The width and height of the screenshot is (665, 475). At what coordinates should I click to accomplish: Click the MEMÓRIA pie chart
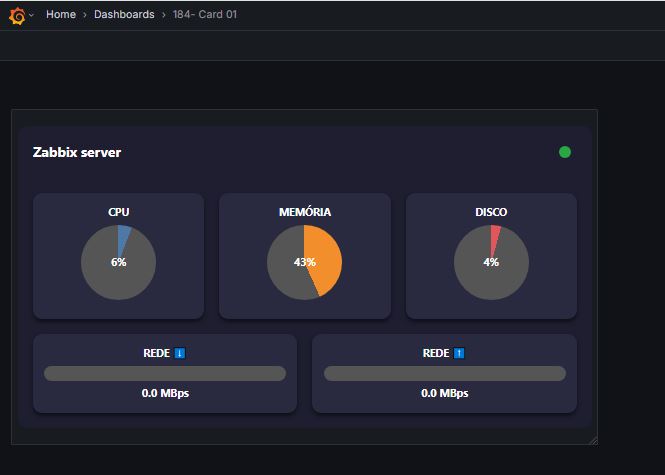point(305,263)
